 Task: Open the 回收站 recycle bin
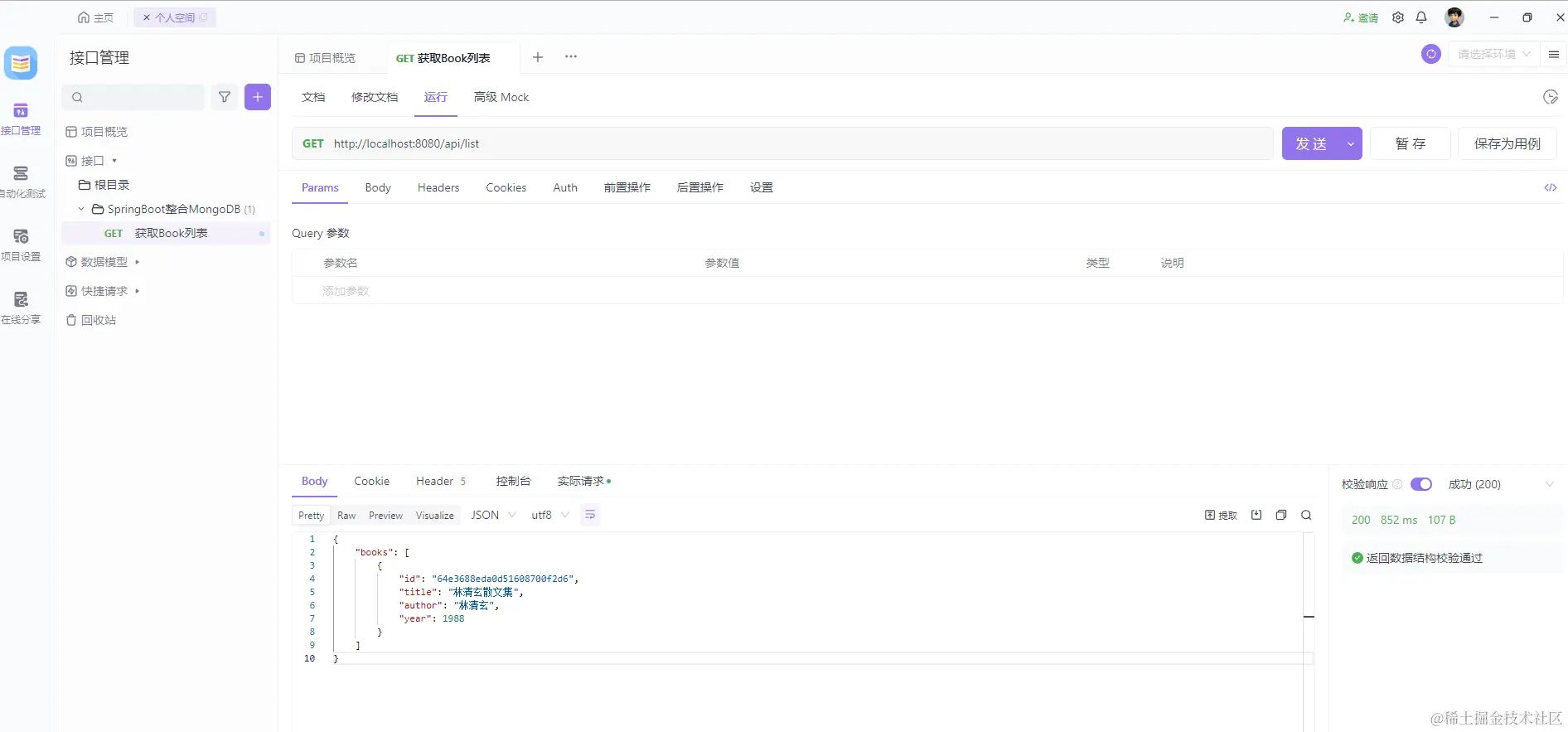[91, 320]
